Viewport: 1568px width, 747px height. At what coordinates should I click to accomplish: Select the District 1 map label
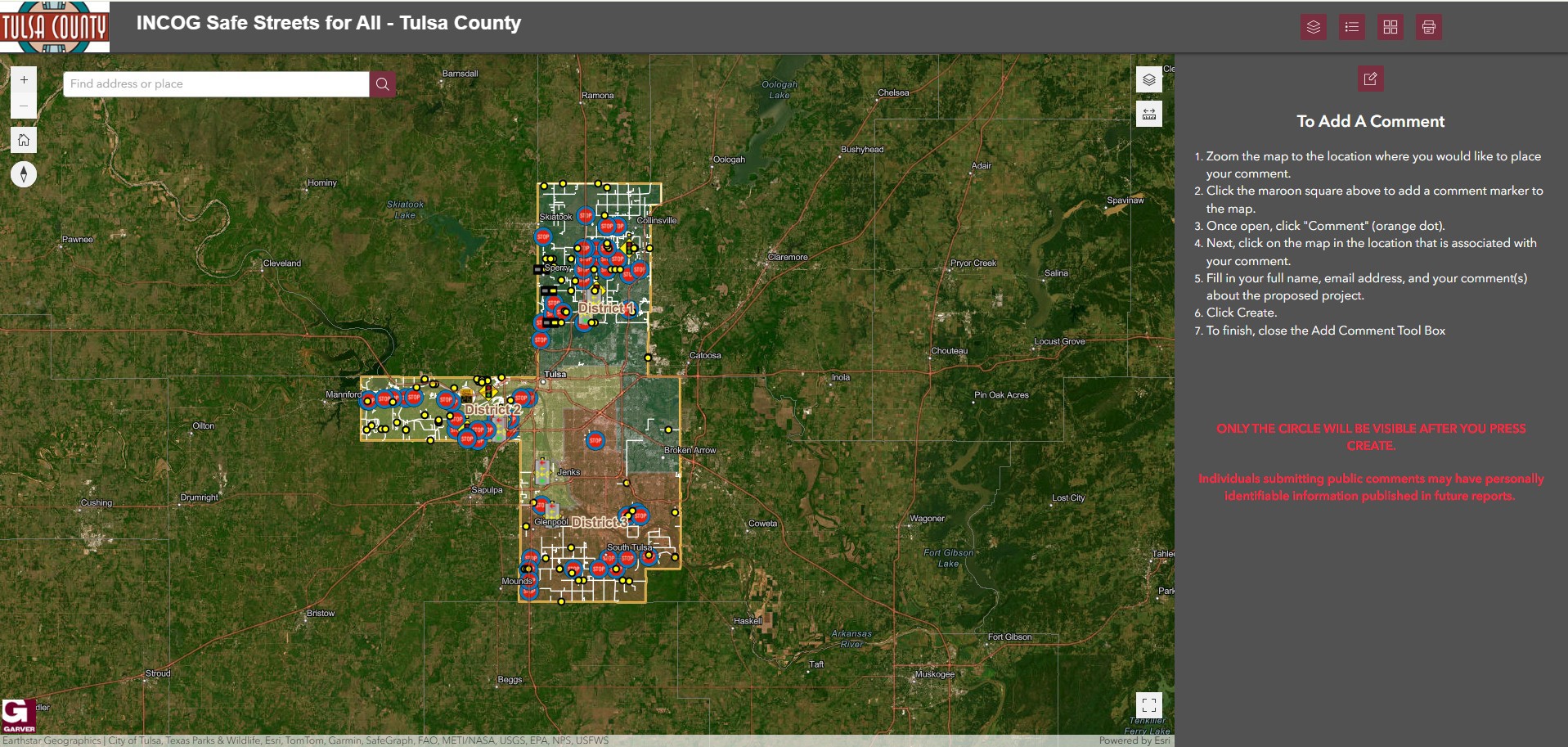[605, 308]
